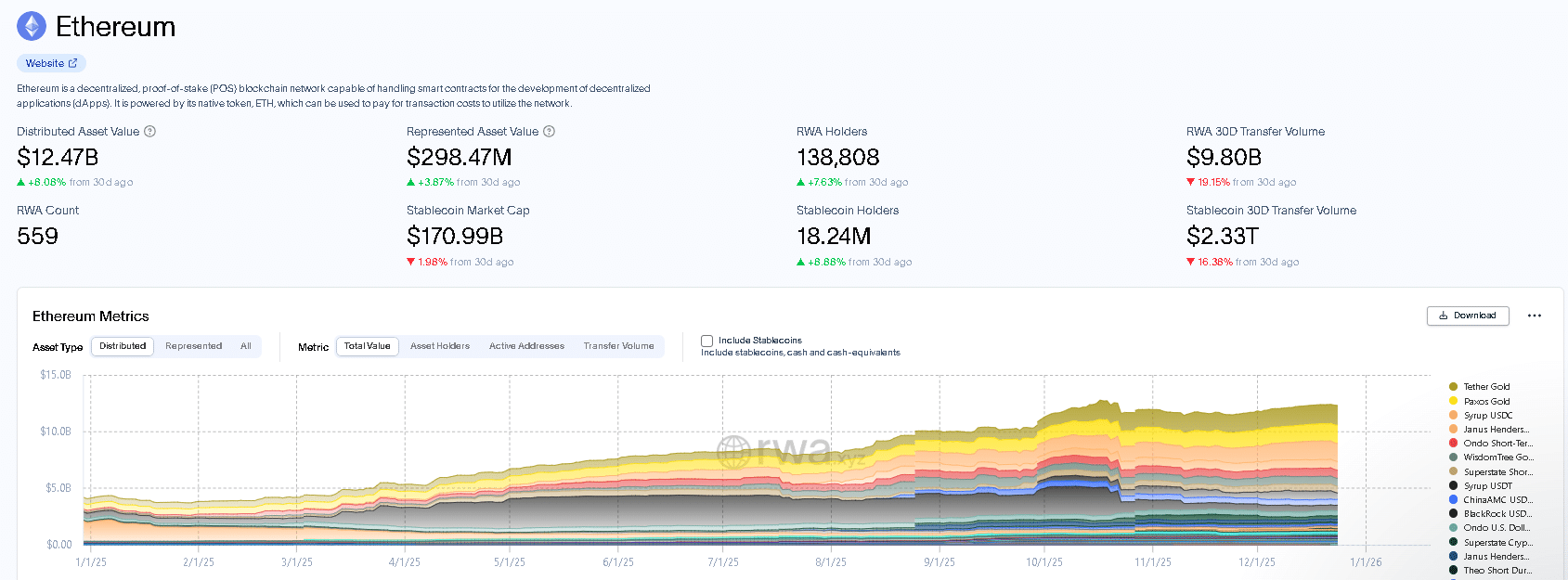This screenshot has height=580, width=1568.
Task: Click the Tether Gold legend dot
Action: click(1453, 387)
